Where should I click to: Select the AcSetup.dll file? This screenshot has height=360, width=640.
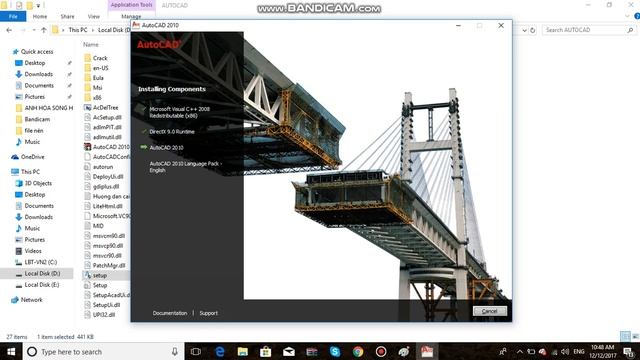pyautogui.click(x=107, y=117)
